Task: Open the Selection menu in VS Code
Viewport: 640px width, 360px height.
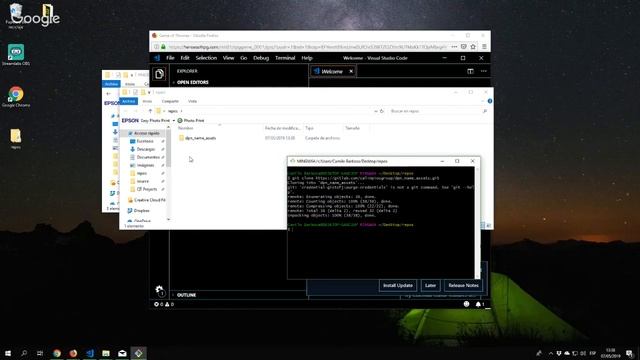Action: (x=206, y=58)
